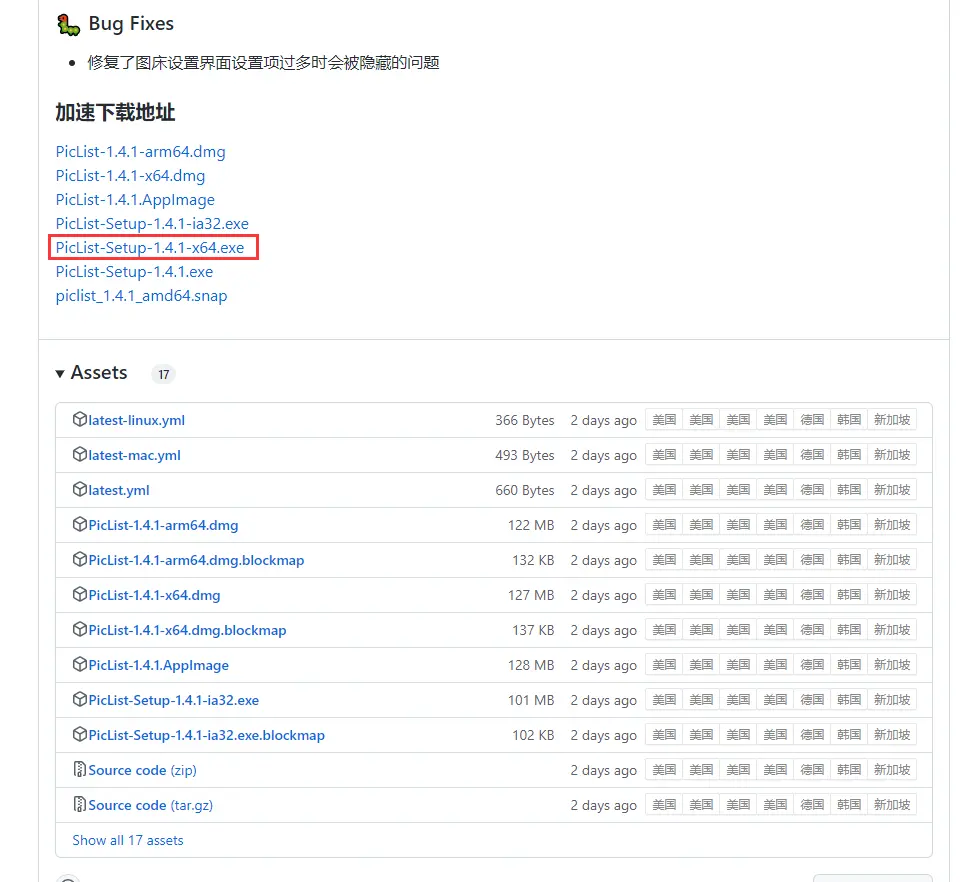The image size is (966, 882).
Task: Use 德国 mirror for PicList-1.4.1-arm64.dmg asset
Action: pyautogui.click(x=812, y=525)
